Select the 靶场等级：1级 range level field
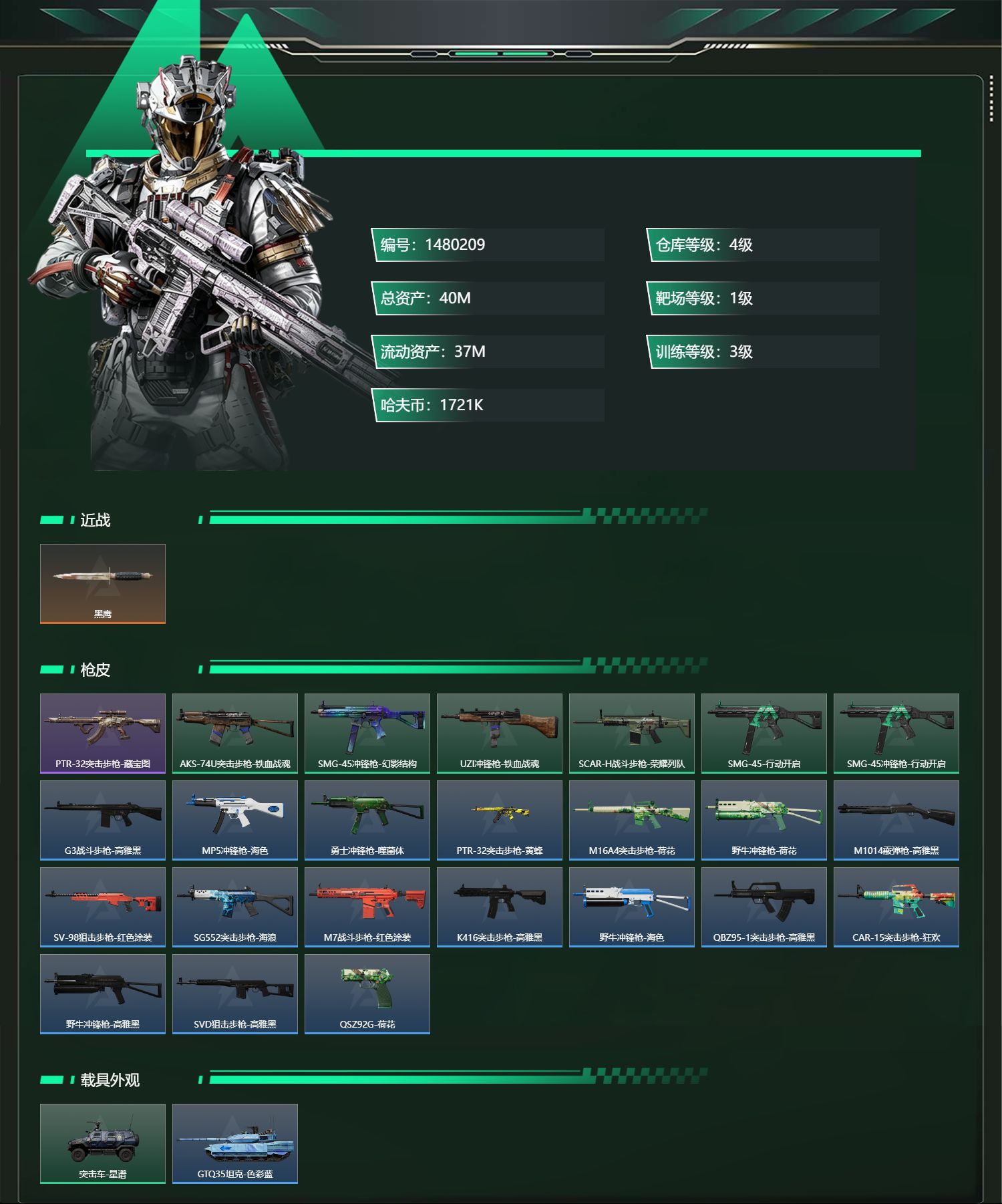The width and height of the screenshot is (1002, 1204). pos(763,298)
